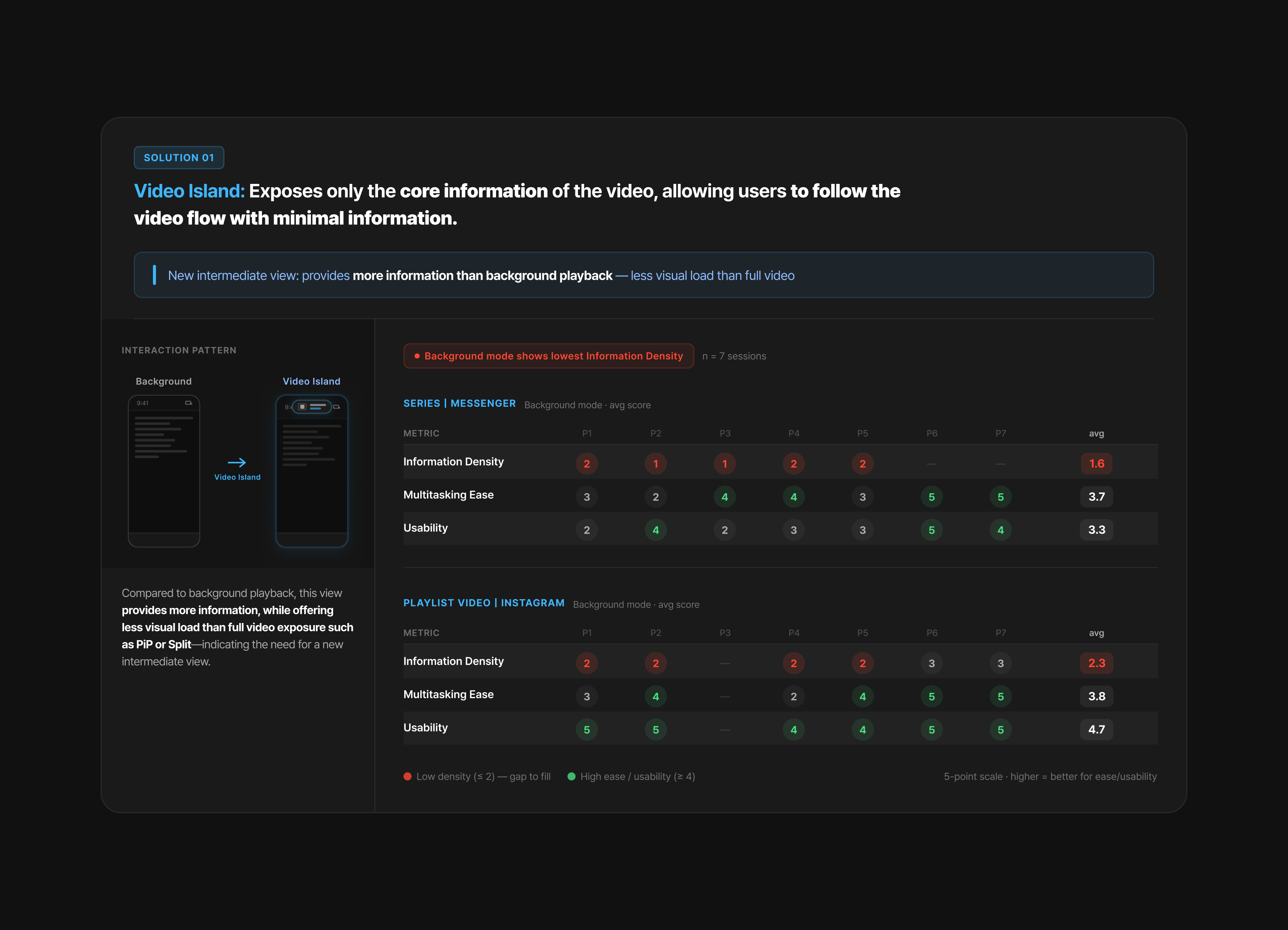The image size is (1288, 930).
Task: Click the Video Island arrow icon
Action: click(237, 462)
